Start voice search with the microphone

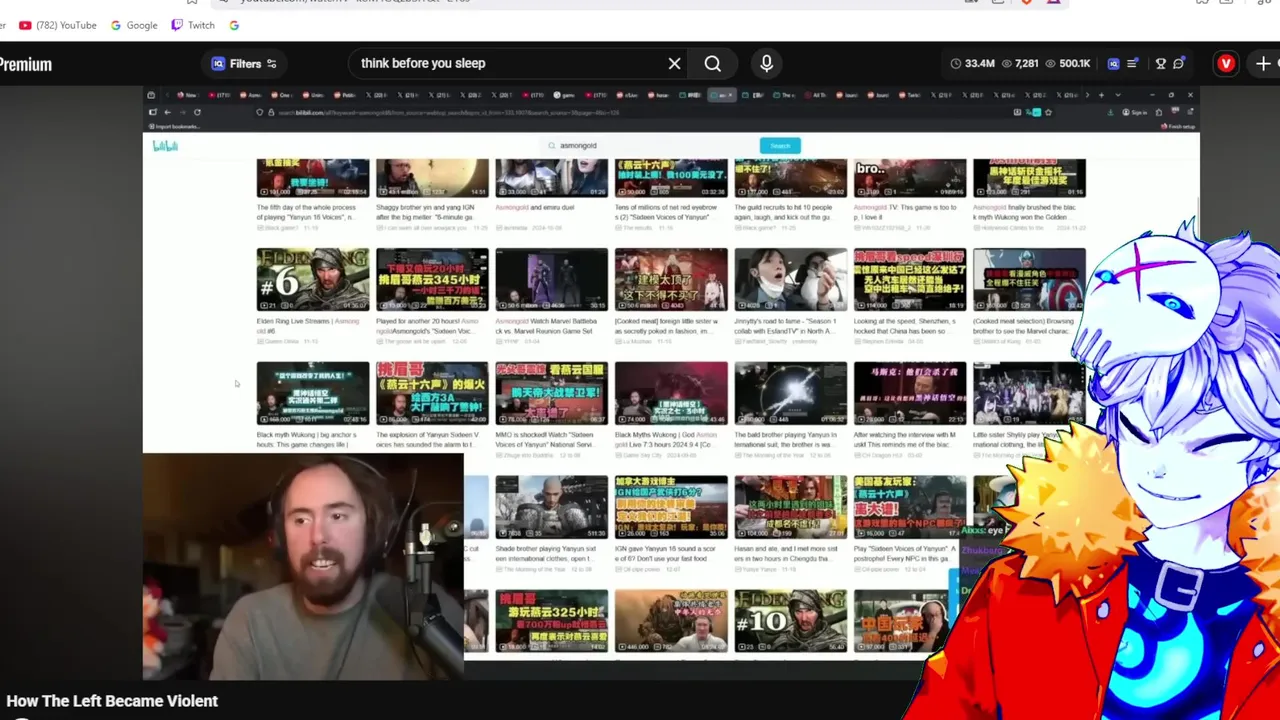[766, 64]
